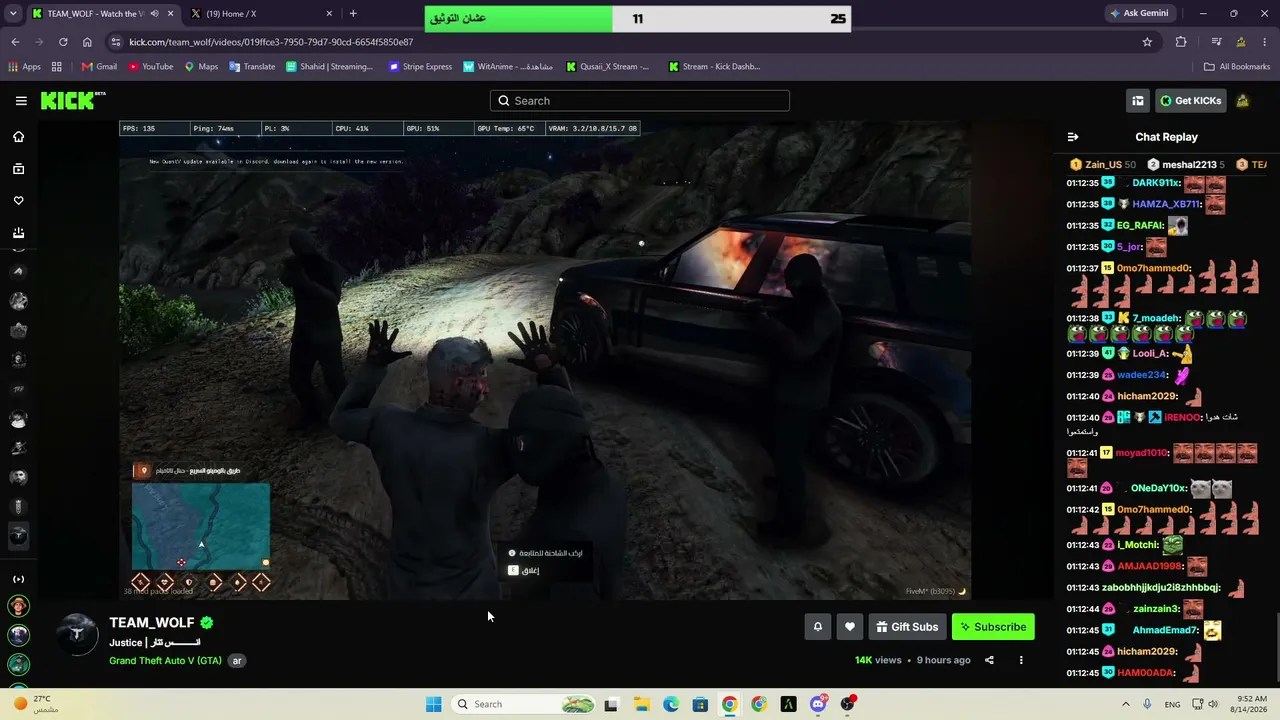Open the Kick sidebar hamburger menu

[21, 101]
